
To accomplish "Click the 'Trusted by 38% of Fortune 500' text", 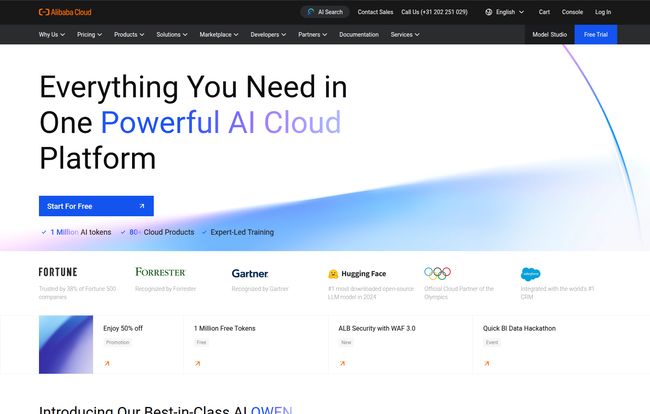I will 78,293.
